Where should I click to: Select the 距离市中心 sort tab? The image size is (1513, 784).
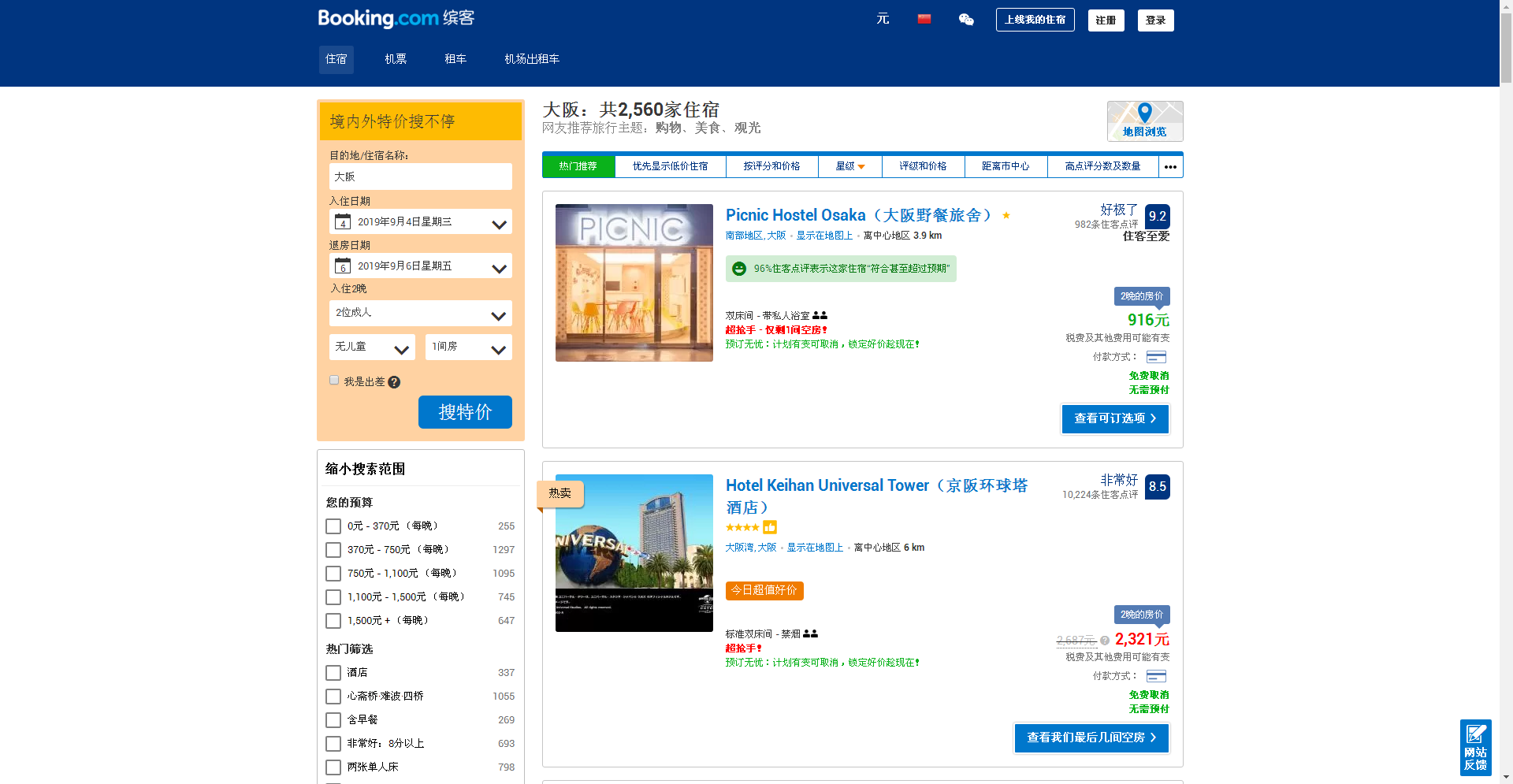point(1006,166)
